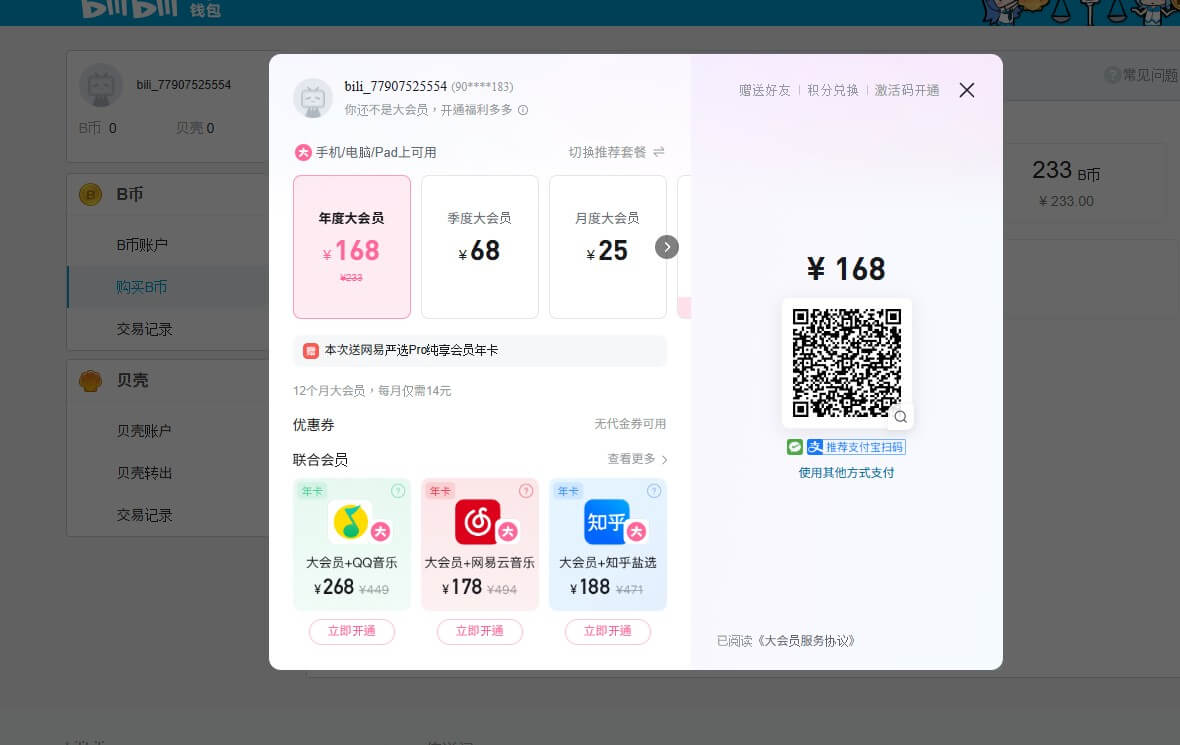Select the 月度大会员 ¥25 plan
The image size is (1180, 745).
point(608,246)
